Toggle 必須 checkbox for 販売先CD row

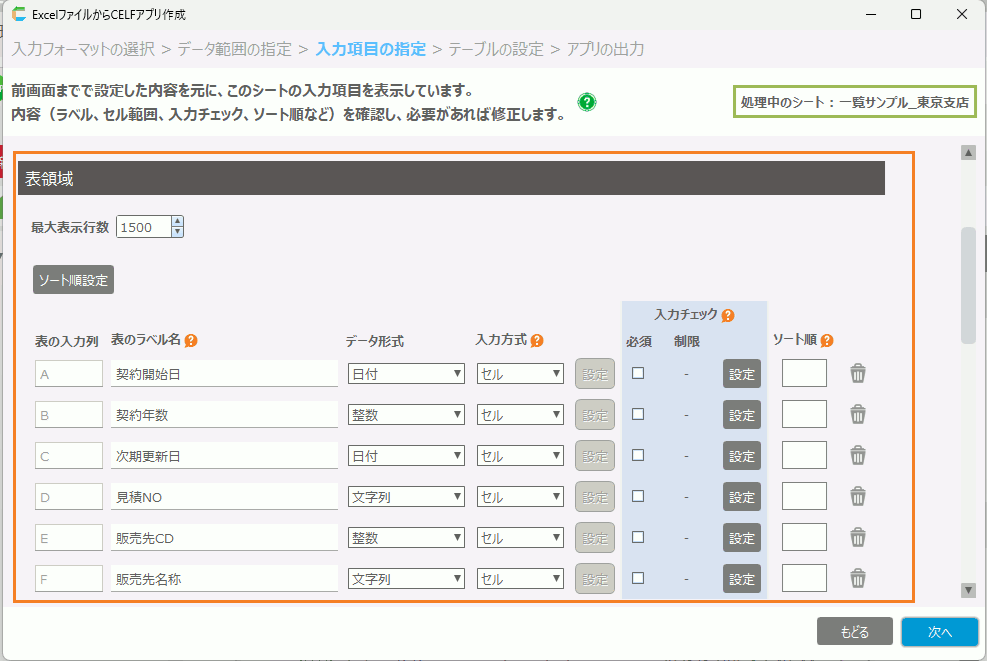[638, 537]
